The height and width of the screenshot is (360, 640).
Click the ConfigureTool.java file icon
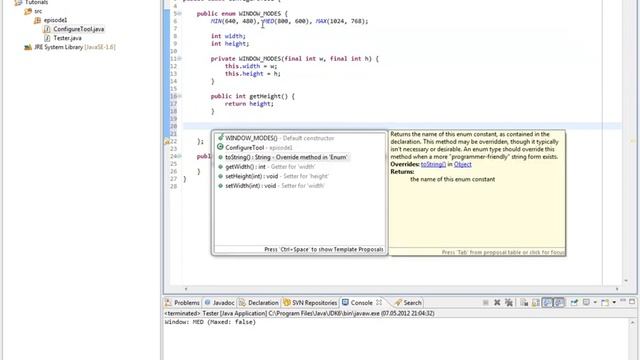(47, 29)
